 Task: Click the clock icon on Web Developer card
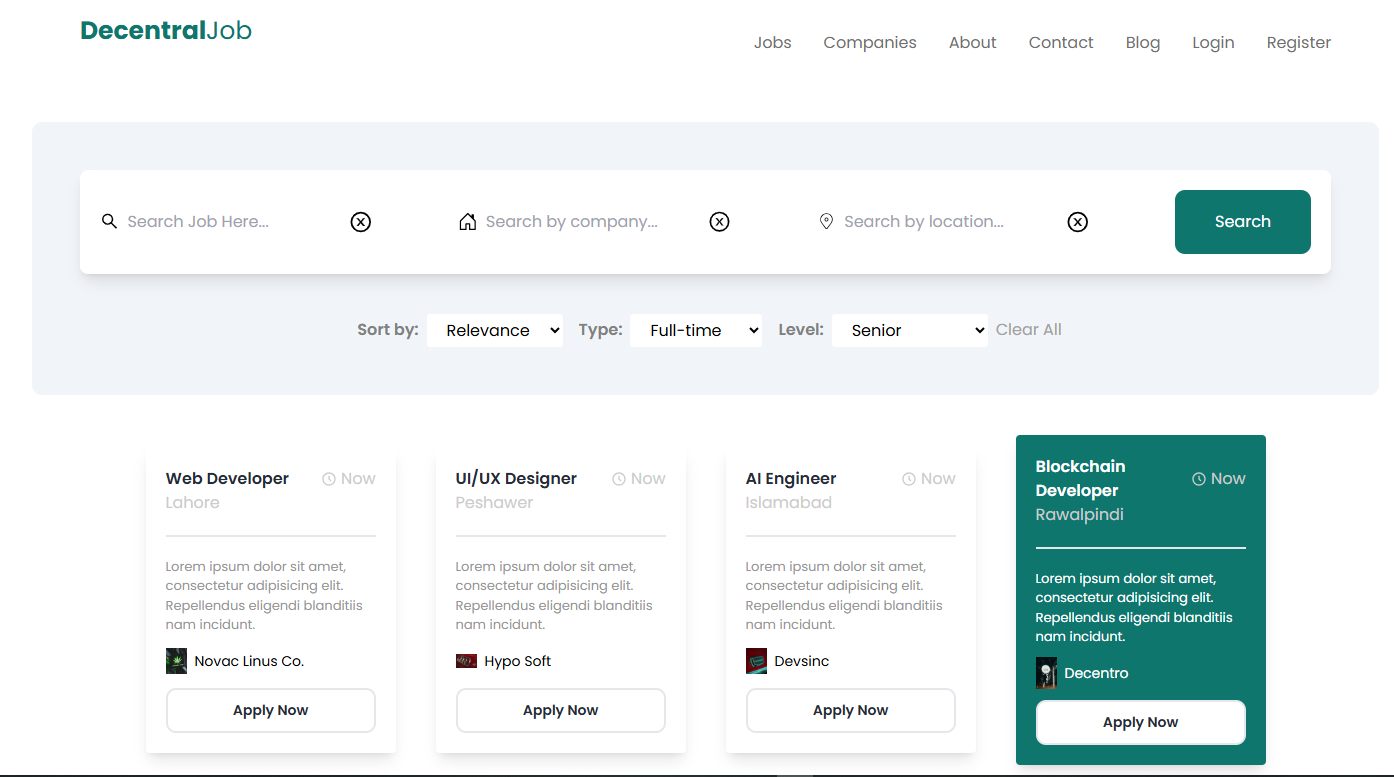329,479
